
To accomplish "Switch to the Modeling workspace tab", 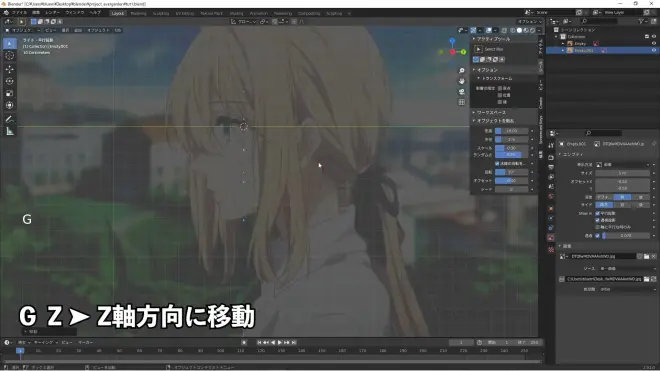I will pos(138,13).
